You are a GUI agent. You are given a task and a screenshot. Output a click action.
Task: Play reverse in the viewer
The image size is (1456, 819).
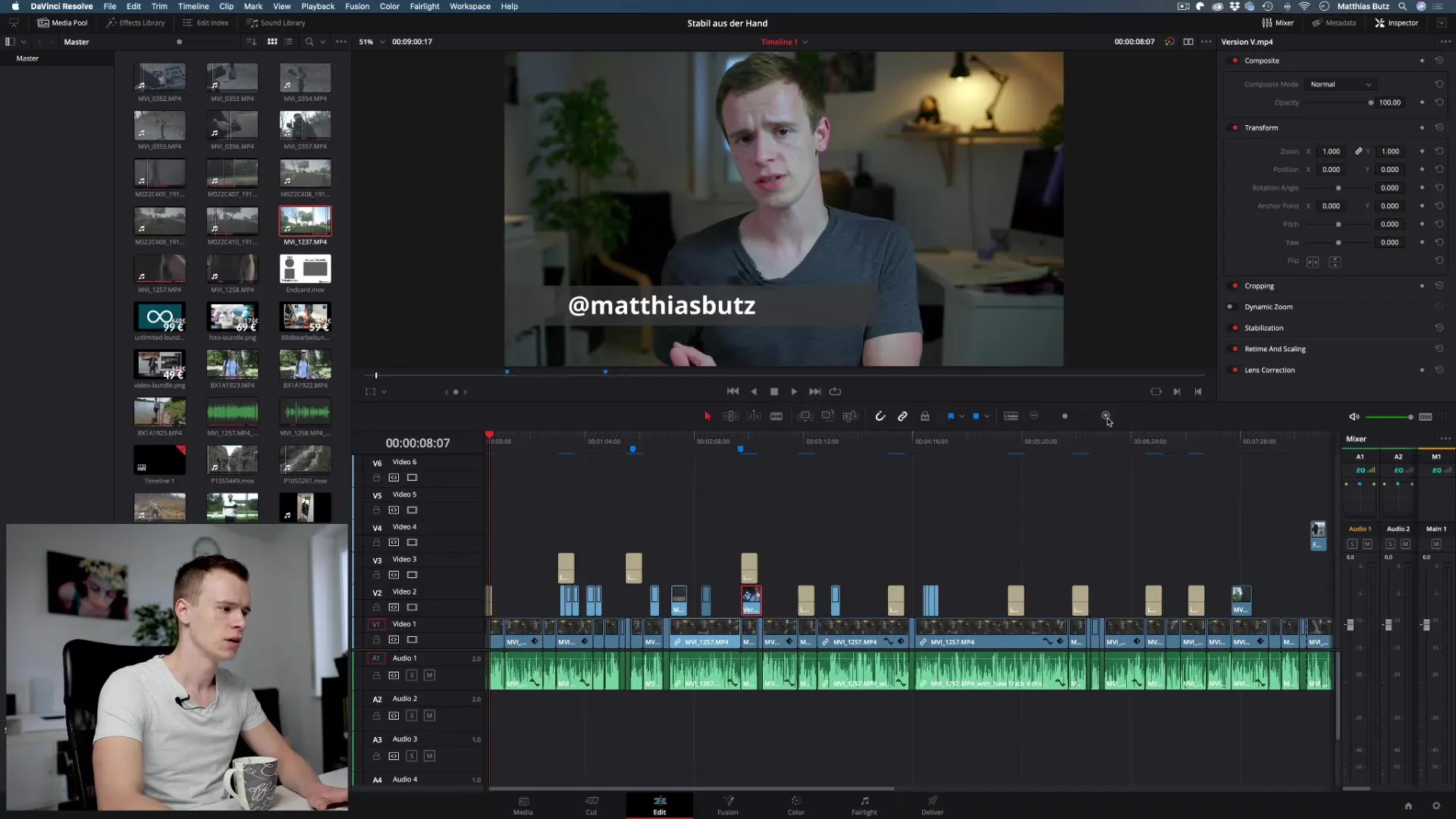click(754, 391)
